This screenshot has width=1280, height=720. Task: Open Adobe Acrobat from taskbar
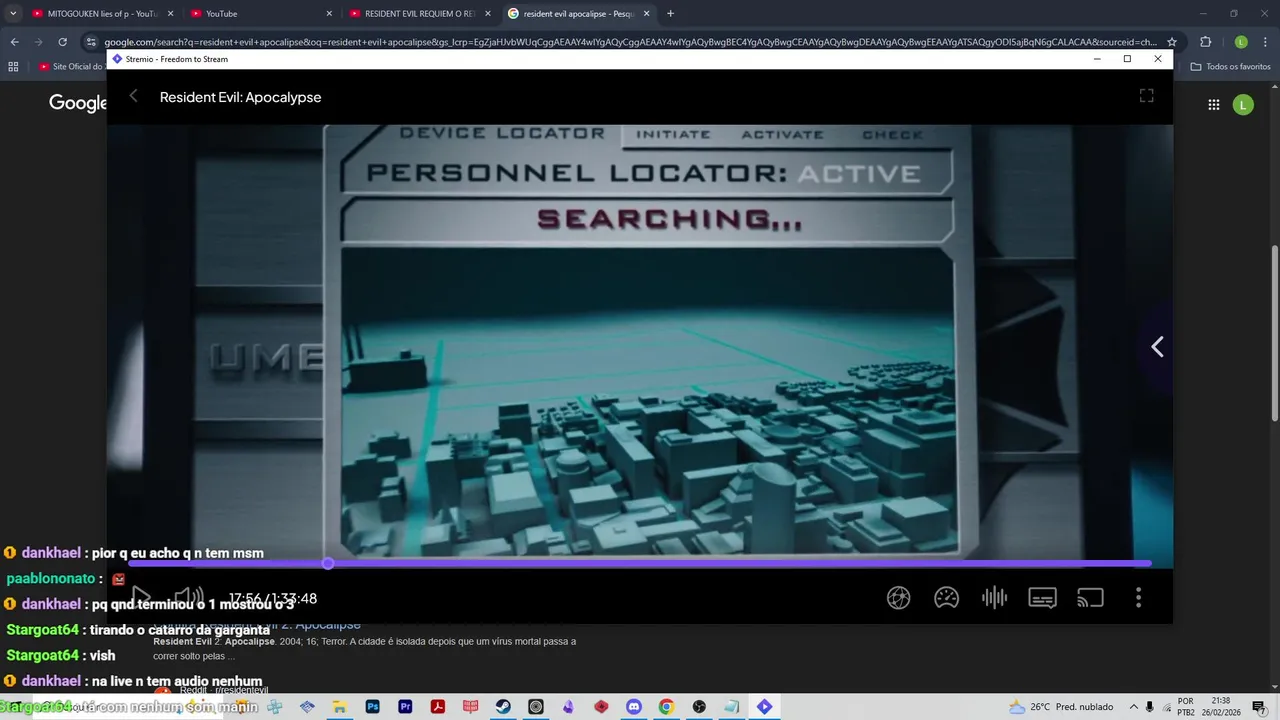click(438, 707)
